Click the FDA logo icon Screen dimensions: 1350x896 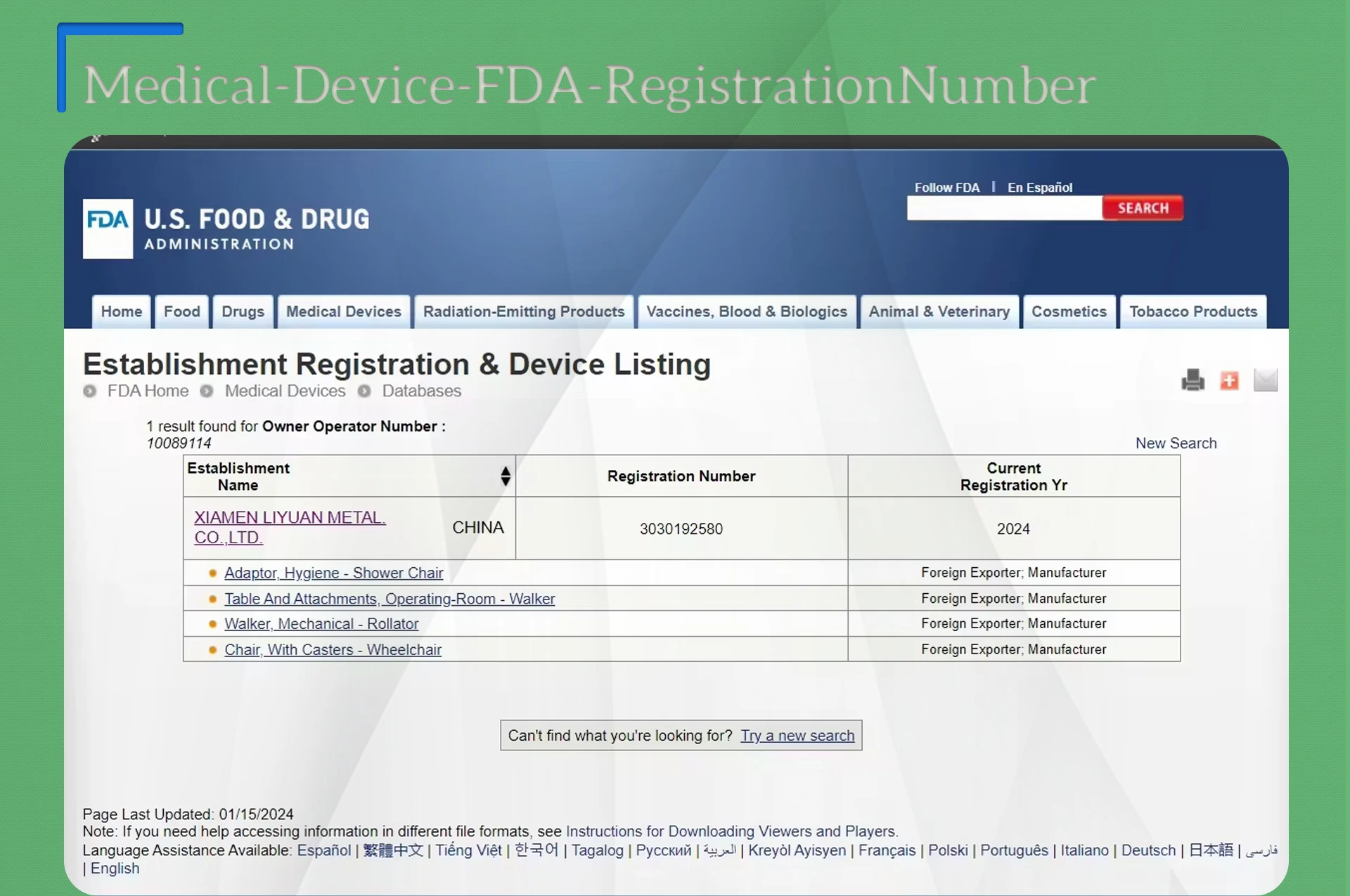tap(108, 228)
